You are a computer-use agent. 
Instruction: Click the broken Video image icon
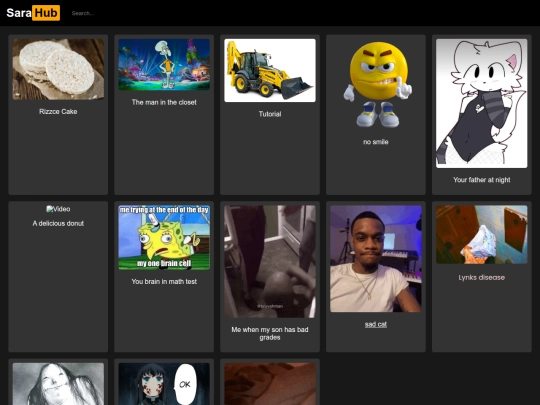point(58,209)
